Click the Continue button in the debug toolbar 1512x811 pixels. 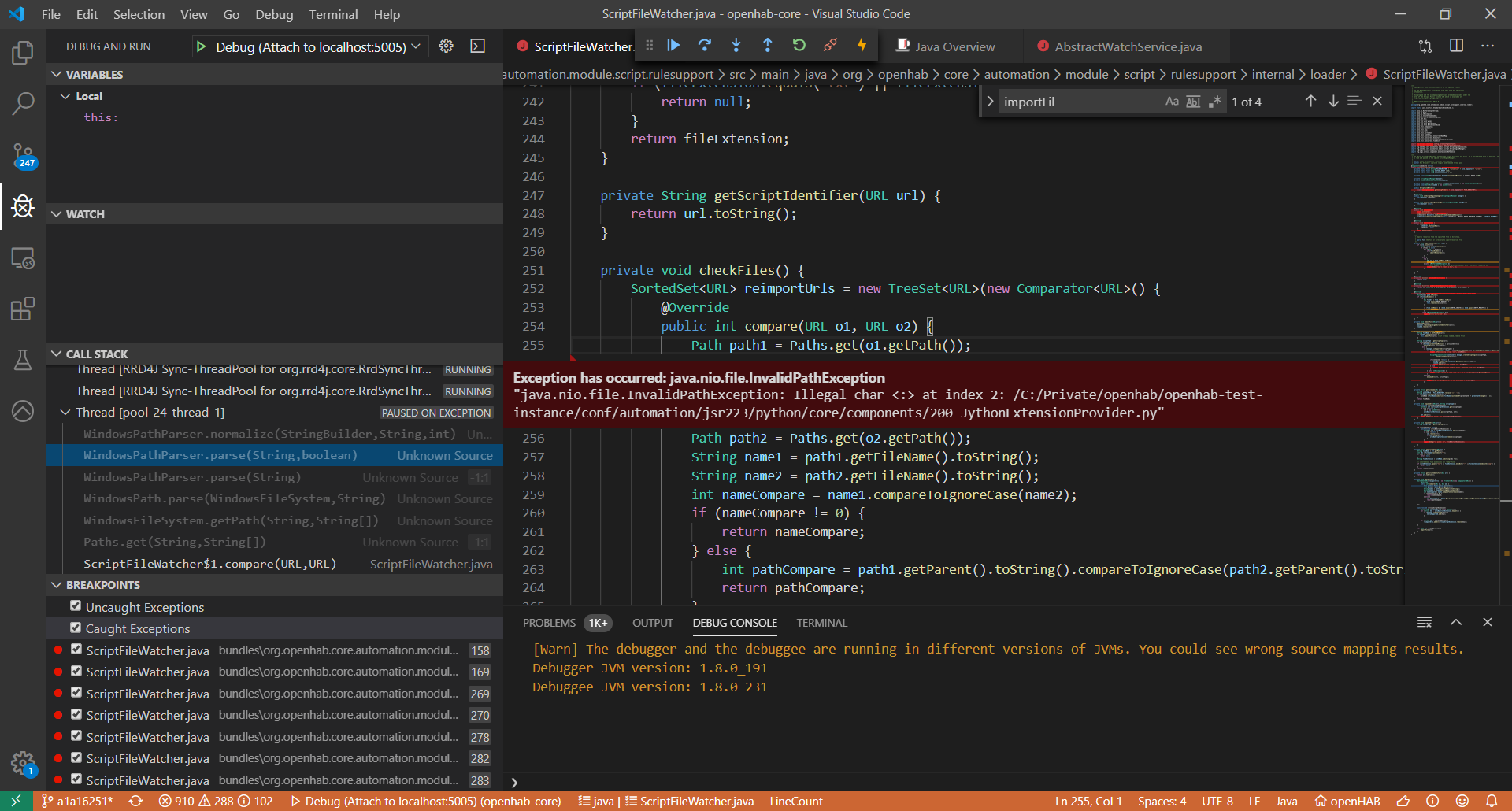(x=673, y=46)
